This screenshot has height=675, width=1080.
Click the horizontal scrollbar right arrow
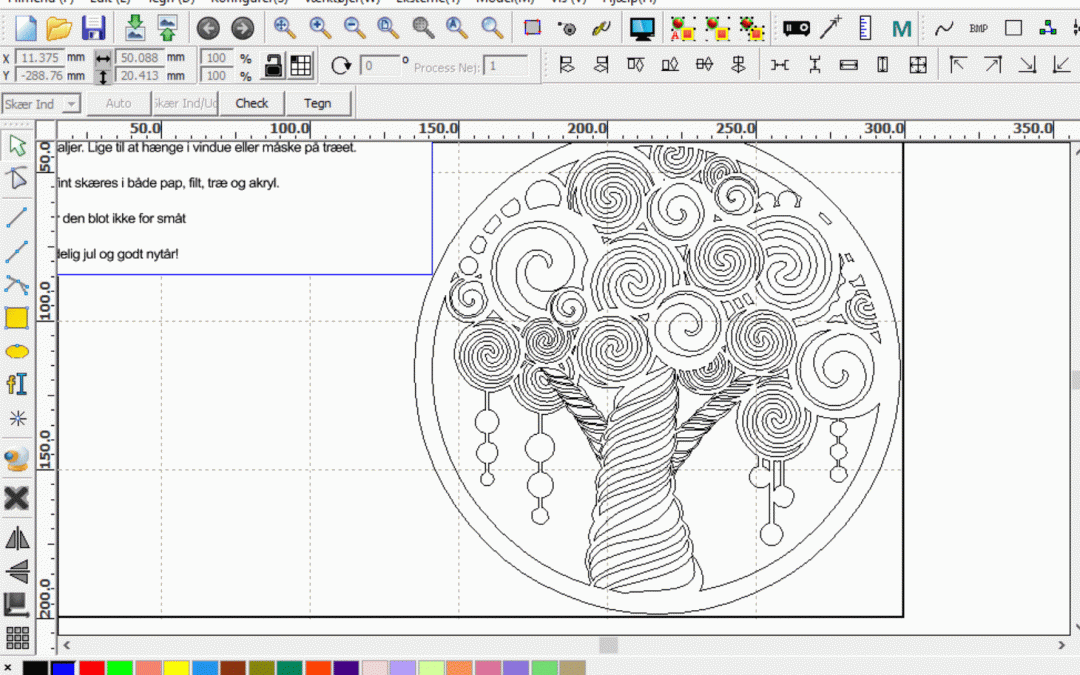pos(1061,645)
